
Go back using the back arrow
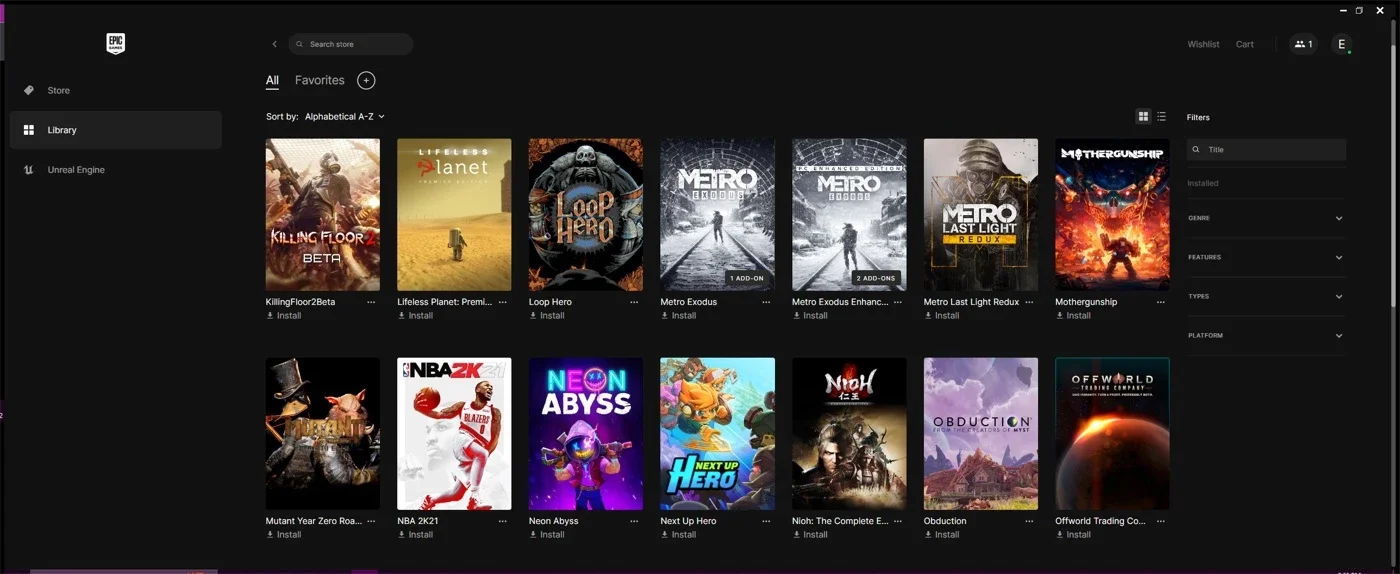274,44
